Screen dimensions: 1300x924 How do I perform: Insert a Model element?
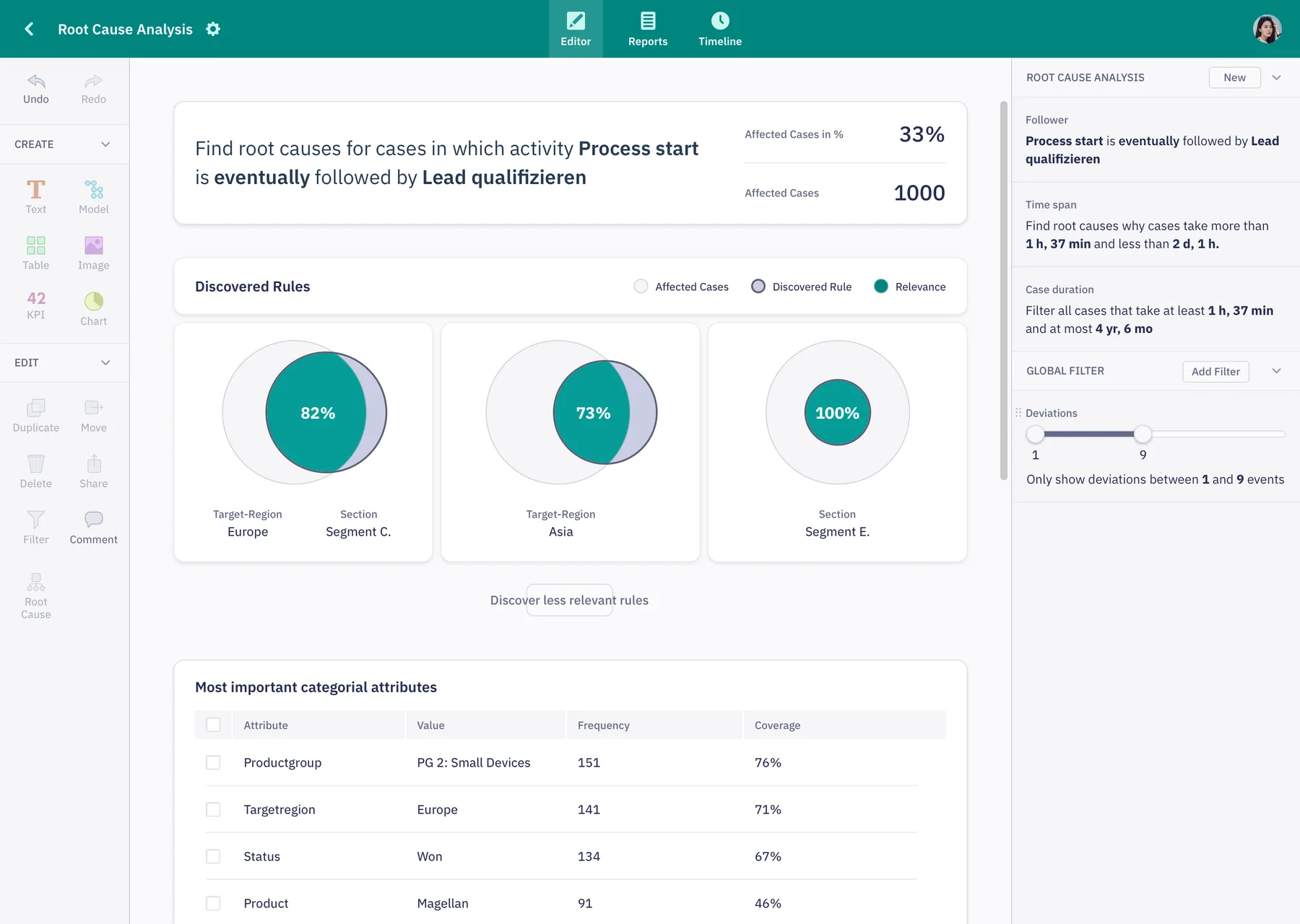tap(94, 197)
